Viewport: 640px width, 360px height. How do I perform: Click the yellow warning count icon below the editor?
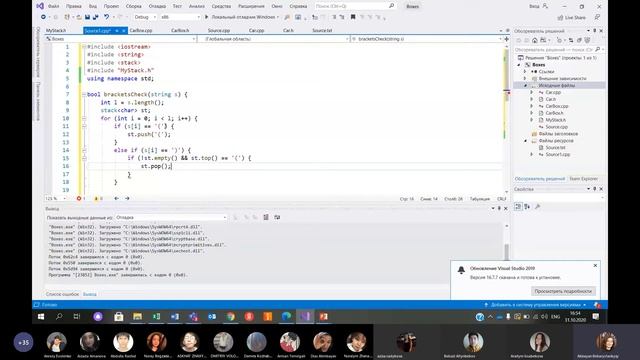(x=96, y=198)
